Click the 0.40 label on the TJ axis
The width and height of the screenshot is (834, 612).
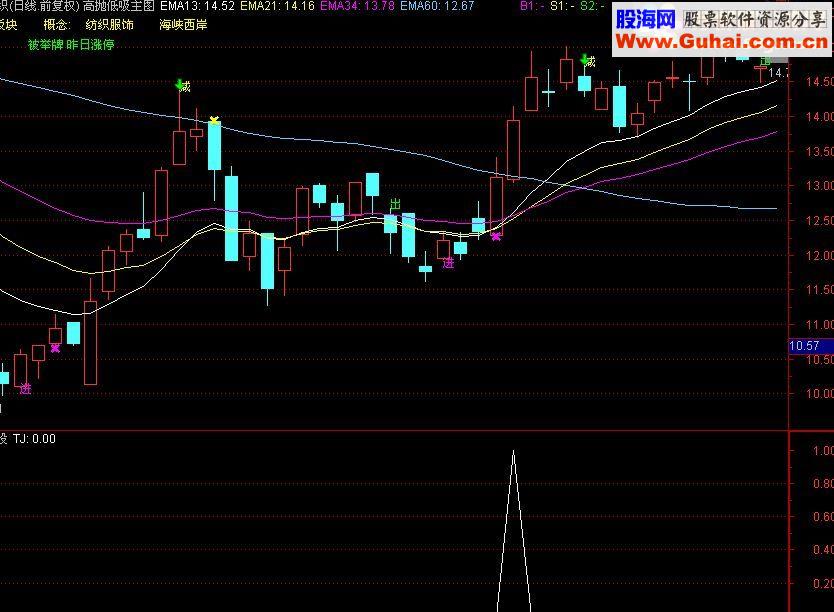[x=823, y=550]
